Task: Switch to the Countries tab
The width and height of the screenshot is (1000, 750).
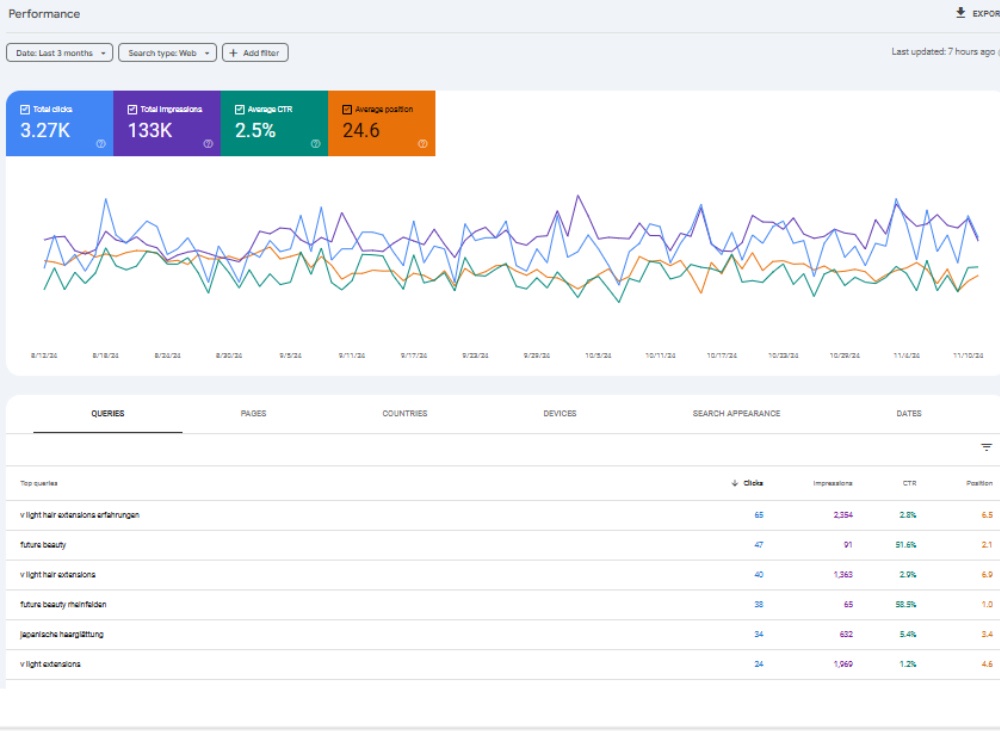Action: tap(405, 414)
